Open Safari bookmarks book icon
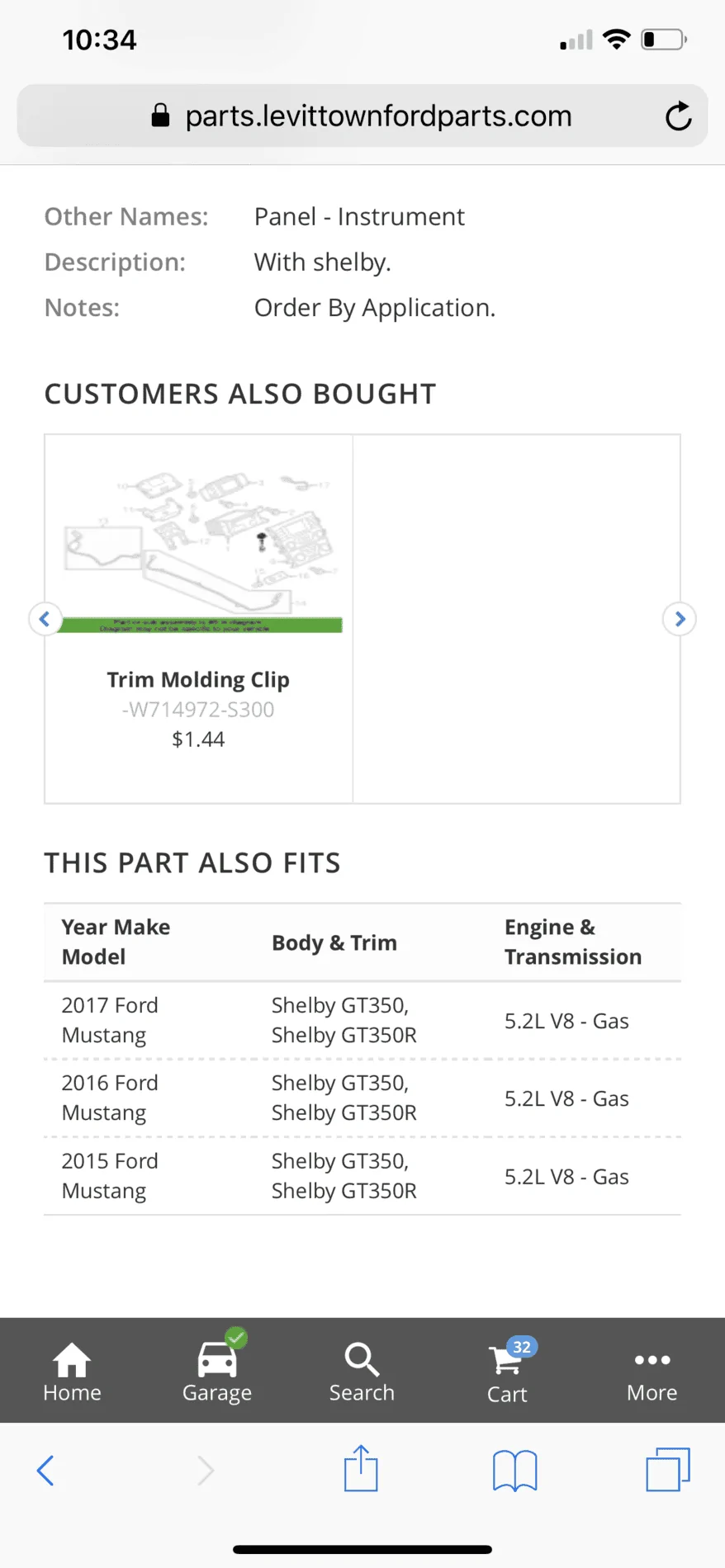Screen dimensions: 725x1568 (x=514, y=1470)
